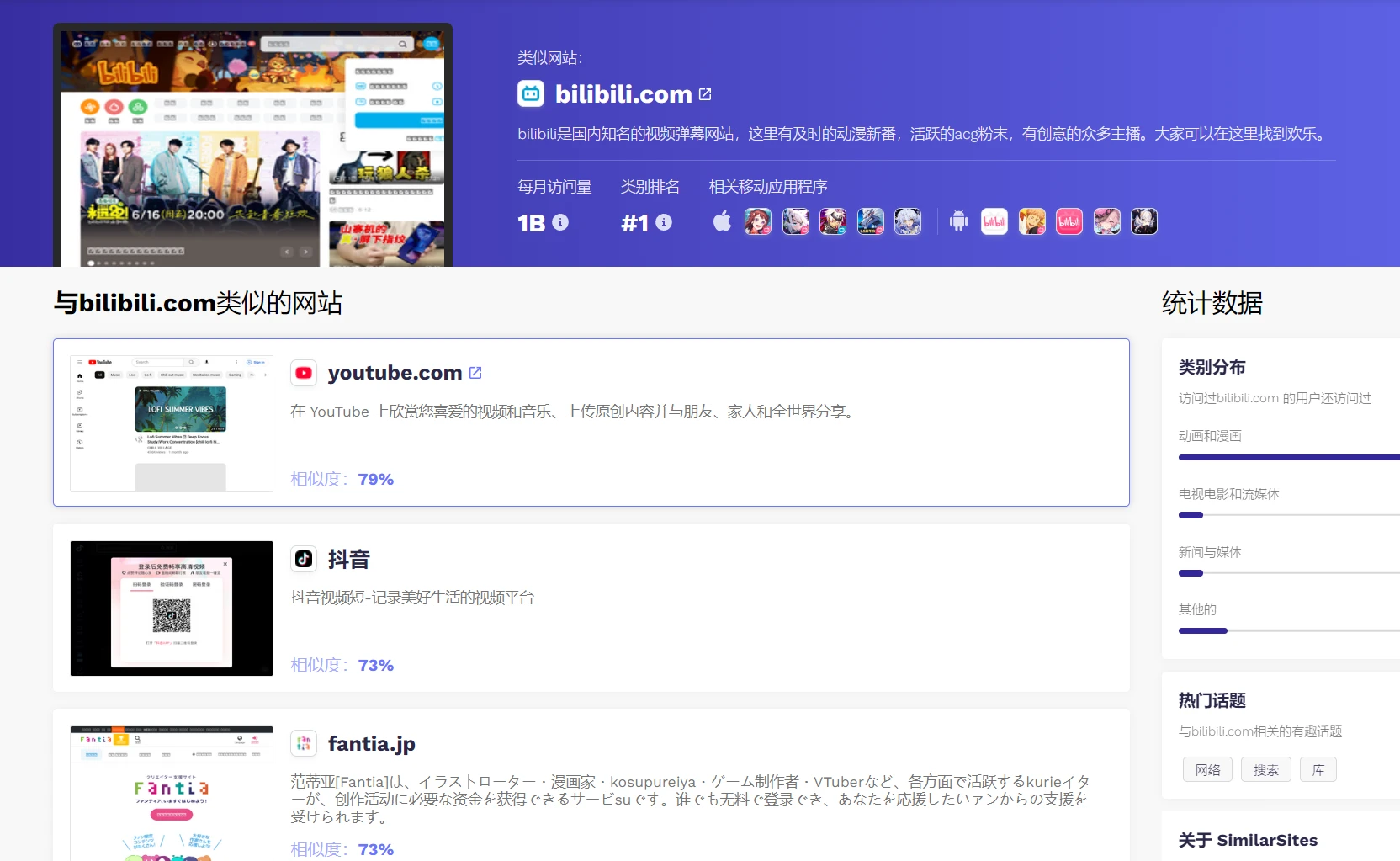This screenshot has width=1400, height=861.
Task: Click the 动画和漫画 category bar
Action: 1289,457
